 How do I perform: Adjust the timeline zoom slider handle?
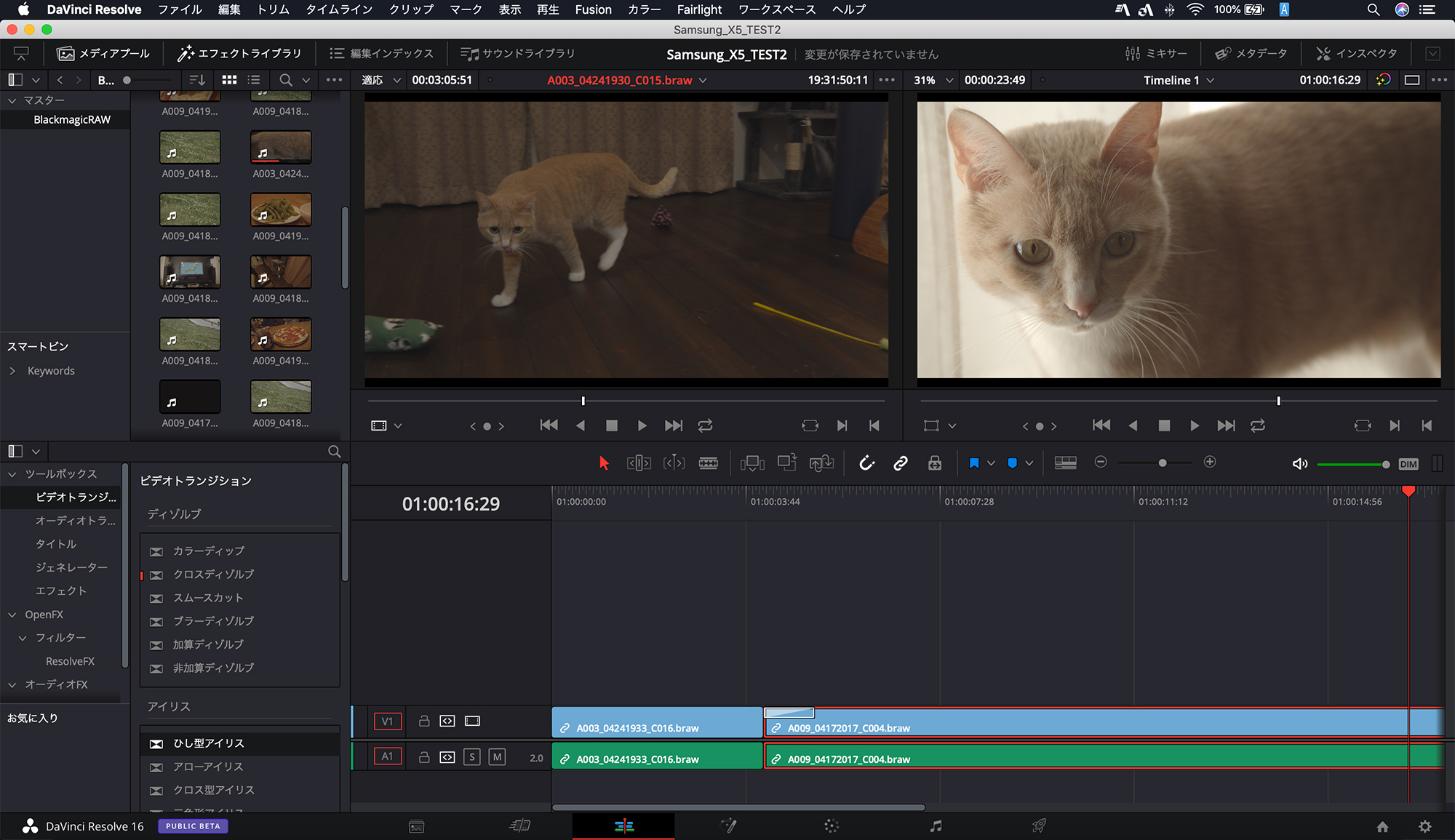click(1163, 463)
